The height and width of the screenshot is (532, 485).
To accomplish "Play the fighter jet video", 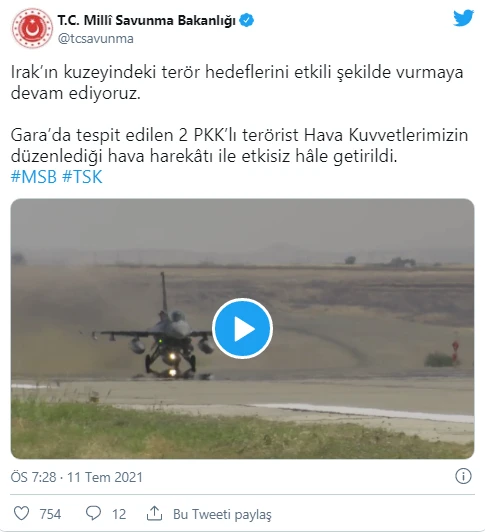I will pos(242,328).
